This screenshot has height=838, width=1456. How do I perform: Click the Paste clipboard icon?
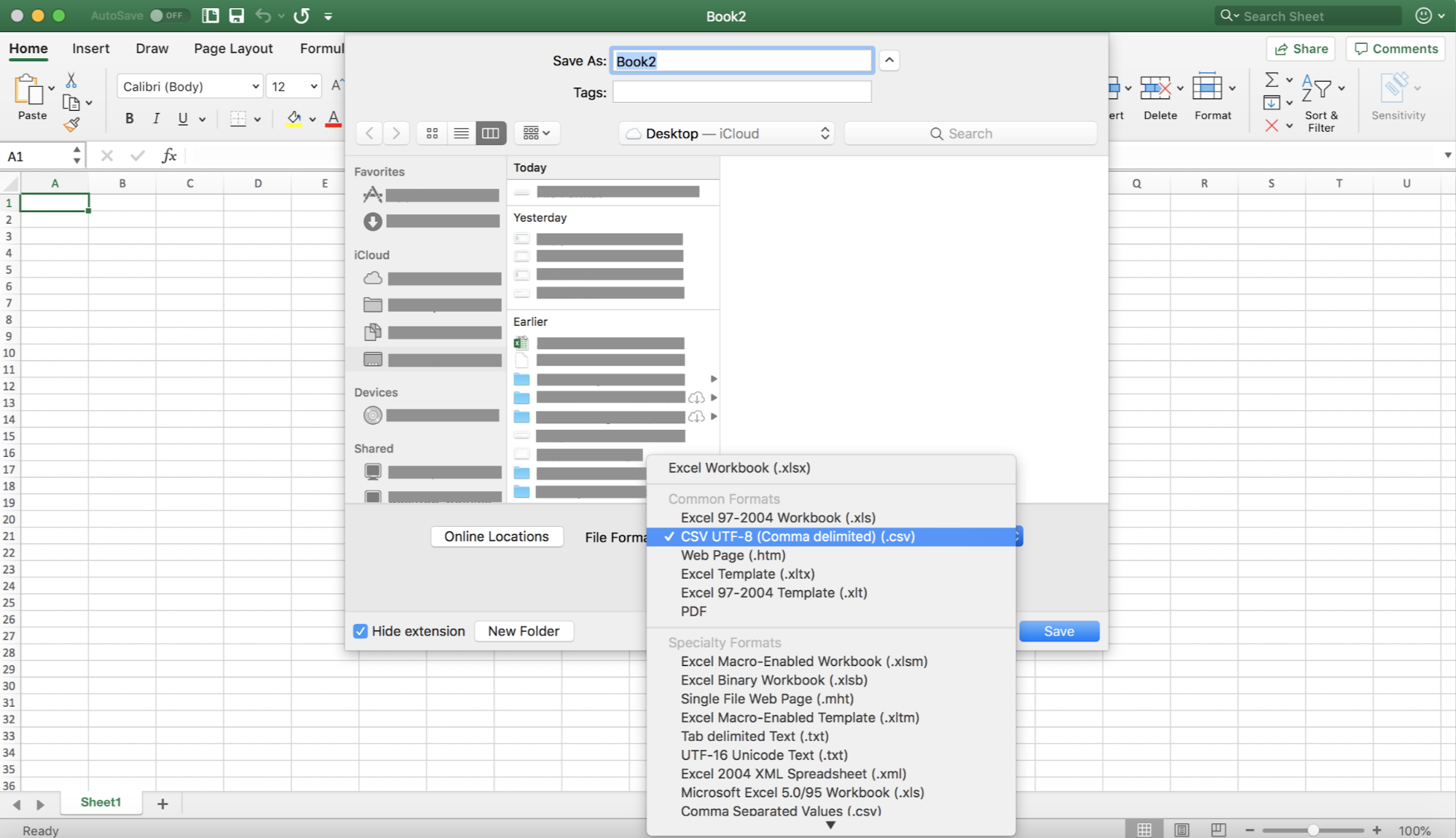[28, 89]
